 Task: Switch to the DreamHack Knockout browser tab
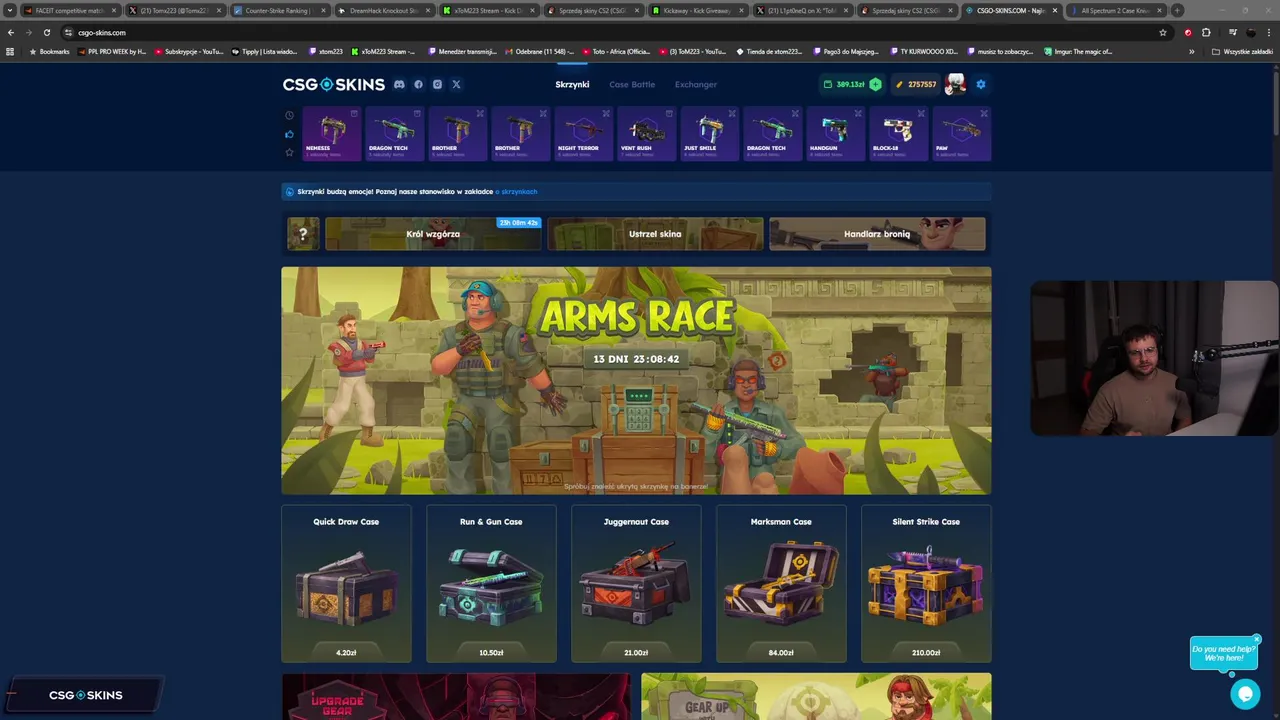click(382, 10)
